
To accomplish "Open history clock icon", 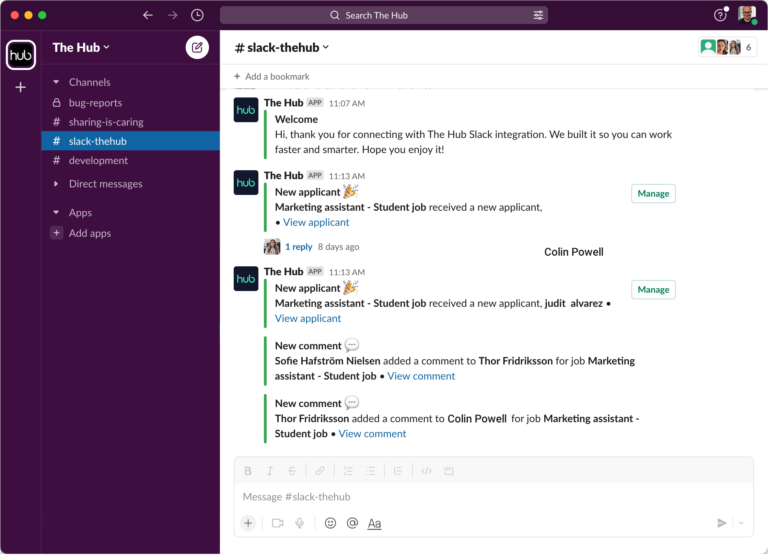I will point(197,15).
